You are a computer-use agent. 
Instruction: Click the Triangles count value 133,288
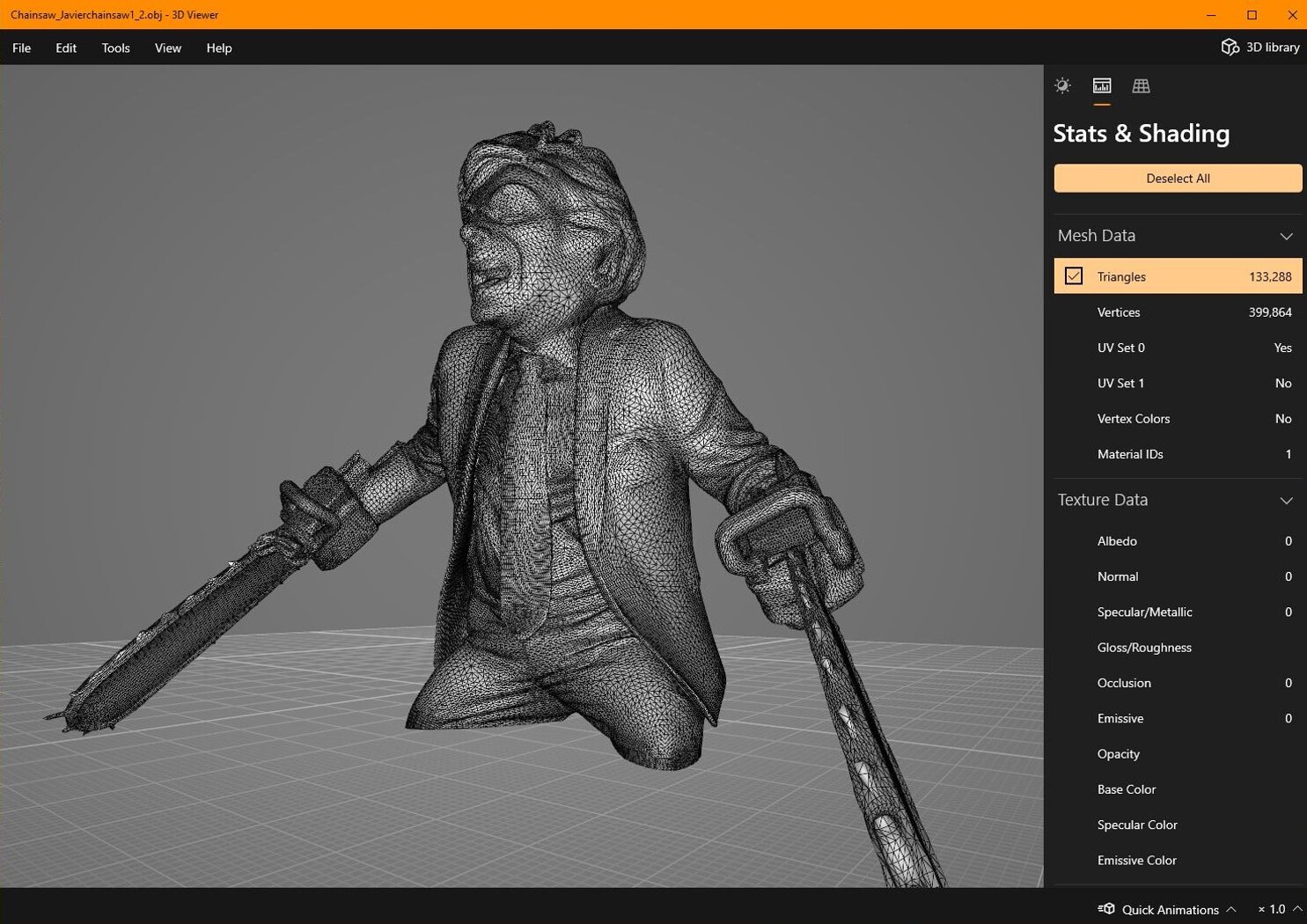click(x=1270, y=276)
